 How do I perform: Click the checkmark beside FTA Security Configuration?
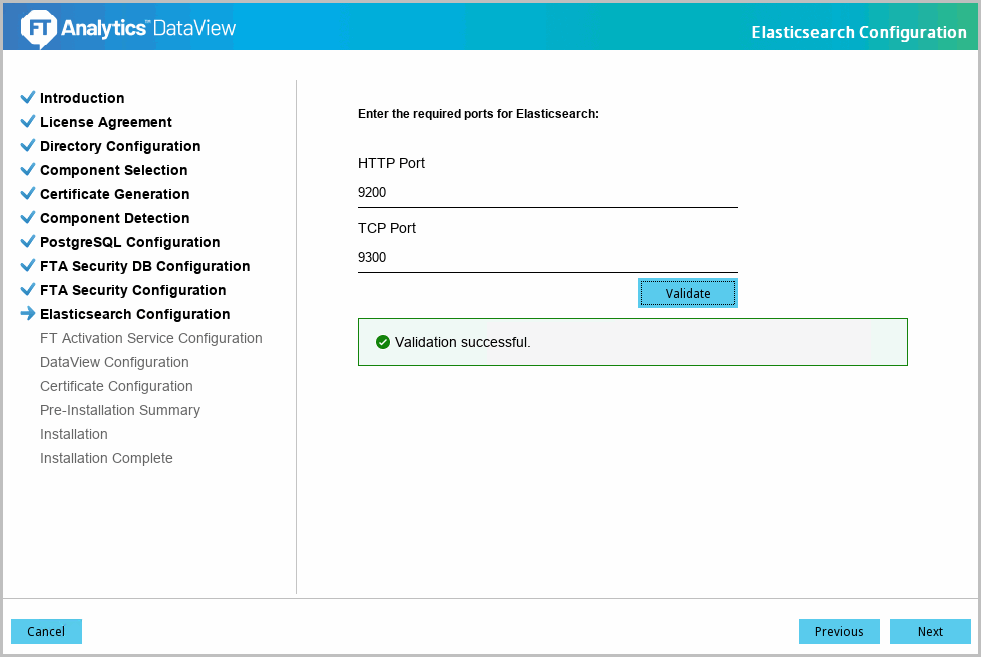28,290
